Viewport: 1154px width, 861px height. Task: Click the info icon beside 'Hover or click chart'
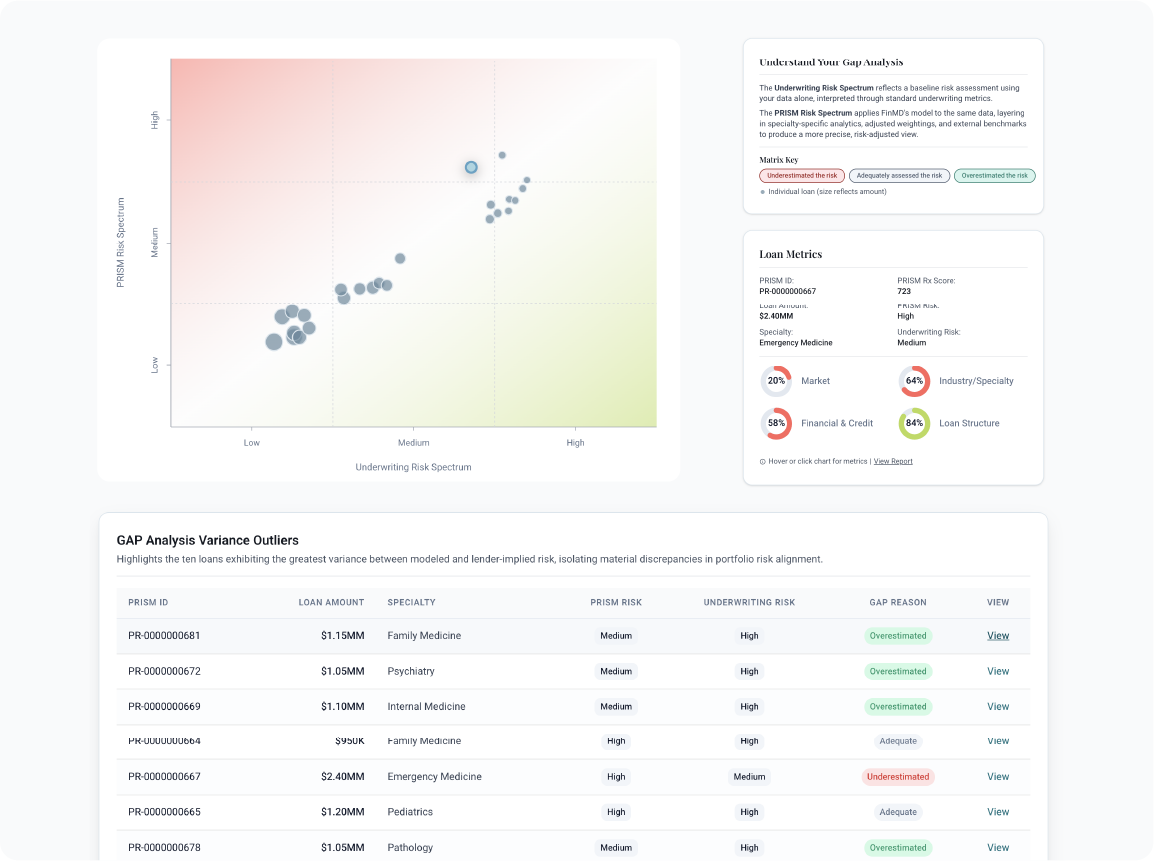(762, 461)
